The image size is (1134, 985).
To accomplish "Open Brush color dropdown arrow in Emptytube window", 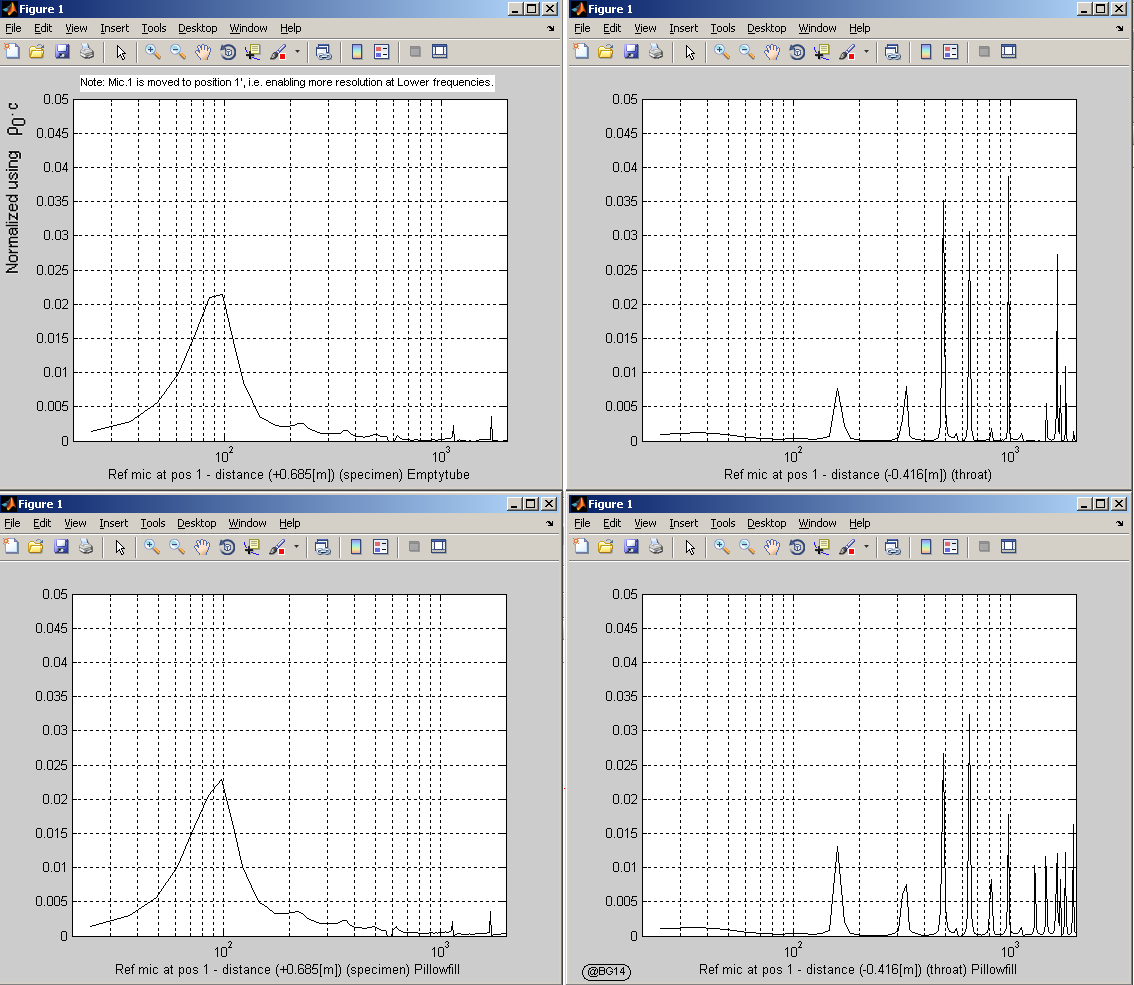I will pos(297,51).
